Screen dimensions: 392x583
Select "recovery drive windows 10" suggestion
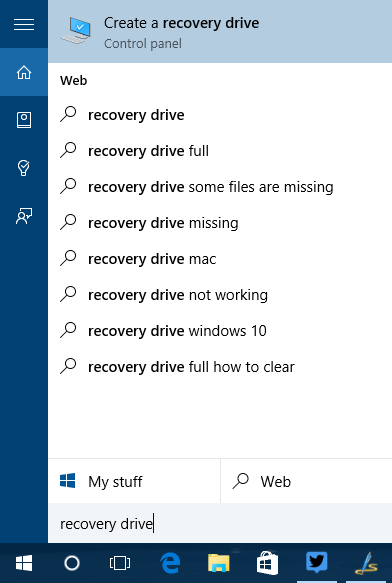click(220, 331)
